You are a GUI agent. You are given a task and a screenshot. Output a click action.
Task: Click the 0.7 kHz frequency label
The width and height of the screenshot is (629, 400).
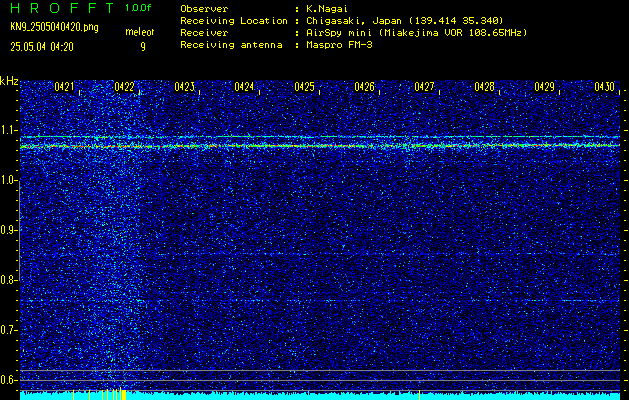pyautogui.click(x=8, y=330)
